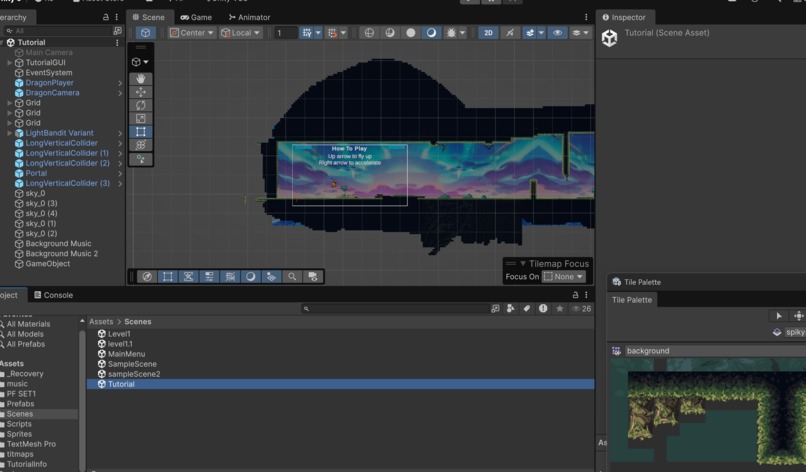Open Focus On None dropdown
Screen dimensions: 806x472
point(564,277)
